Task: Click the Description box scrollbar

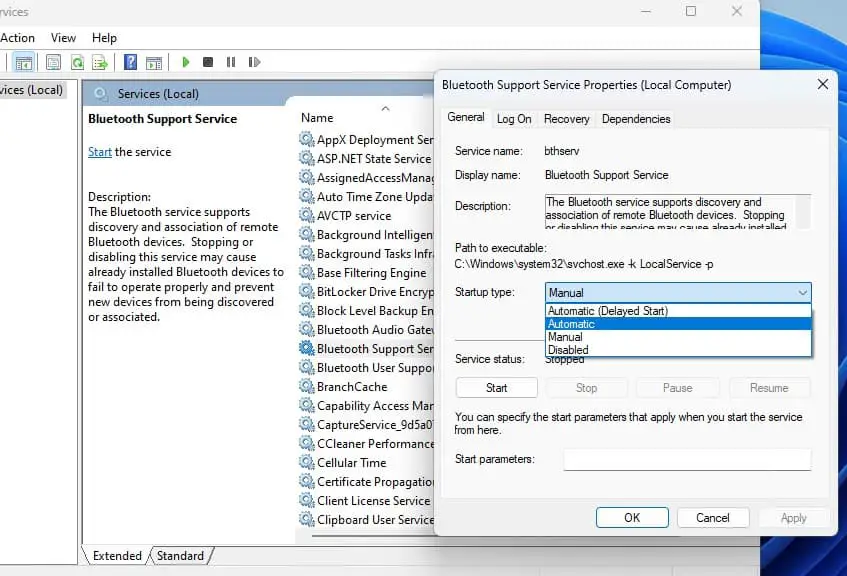Action: 803,212
